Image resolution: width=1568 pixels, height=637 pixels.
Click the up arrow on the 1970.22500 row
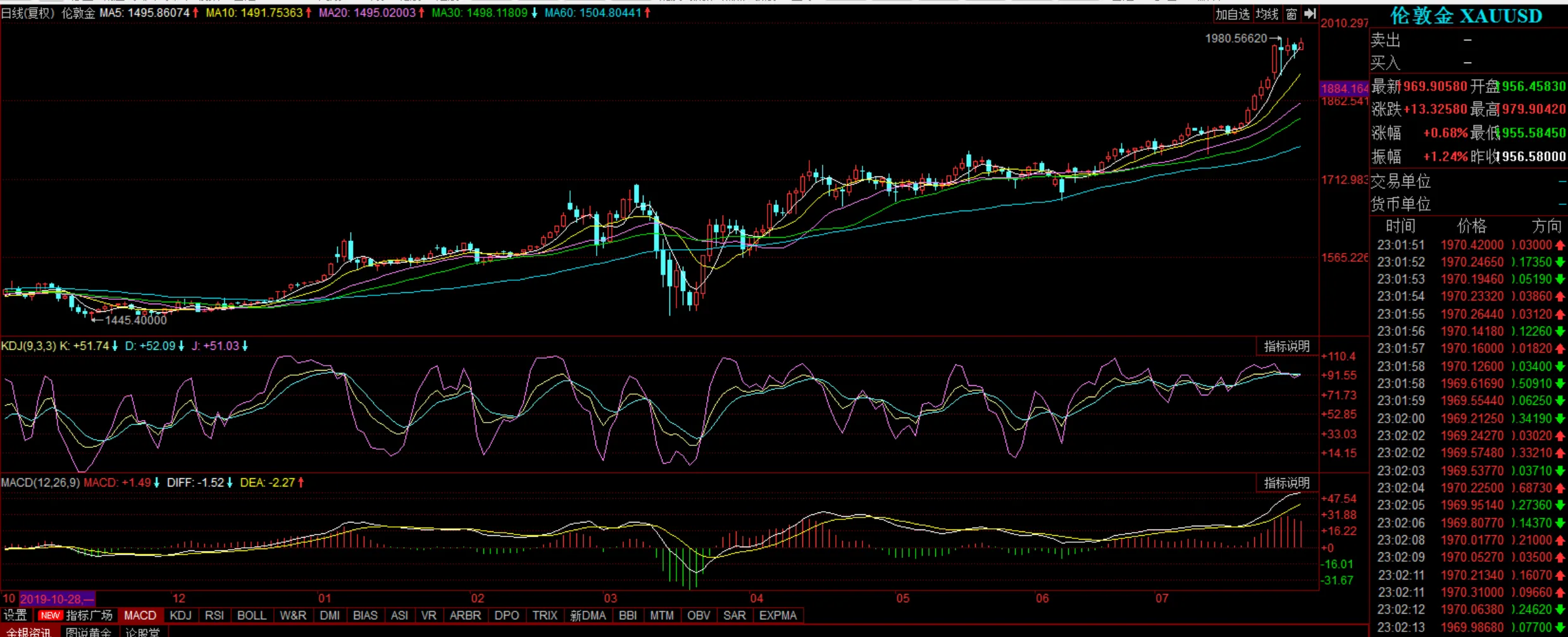1560,488
